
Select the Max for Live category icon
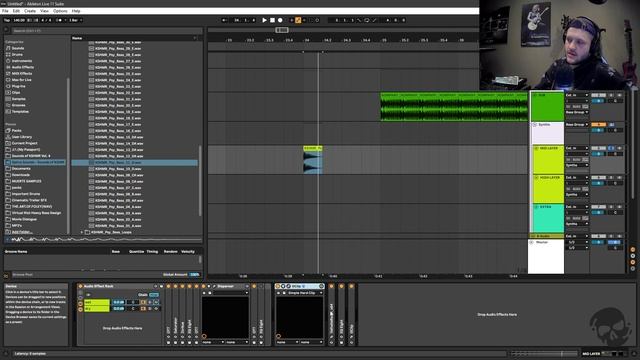point(8,80)
